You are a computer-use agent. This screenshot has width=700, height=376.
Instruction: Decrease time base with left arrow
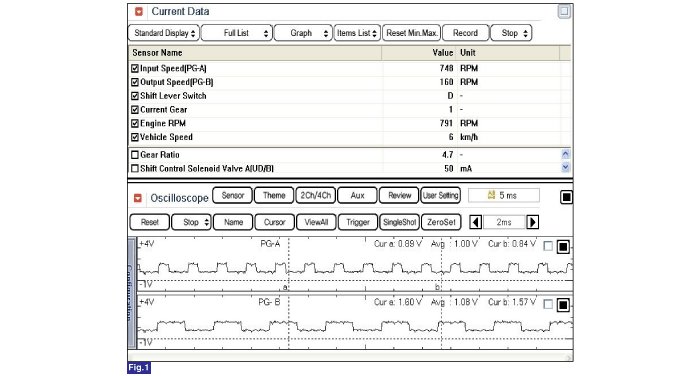pyautogui.click(x=476, y=222)
